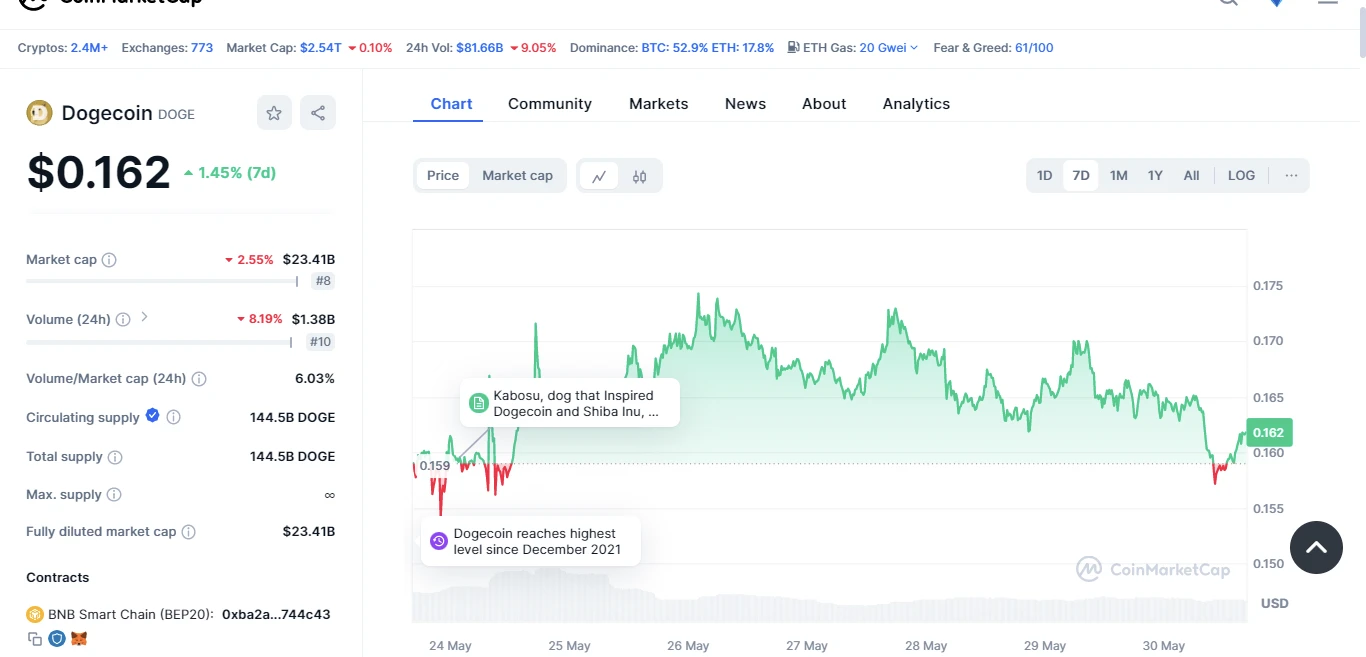Image resolution: width=1366 pixels, height=657 pixels.
Task: Show Fully diluted market cap info icon
Action: coord(189,532)
